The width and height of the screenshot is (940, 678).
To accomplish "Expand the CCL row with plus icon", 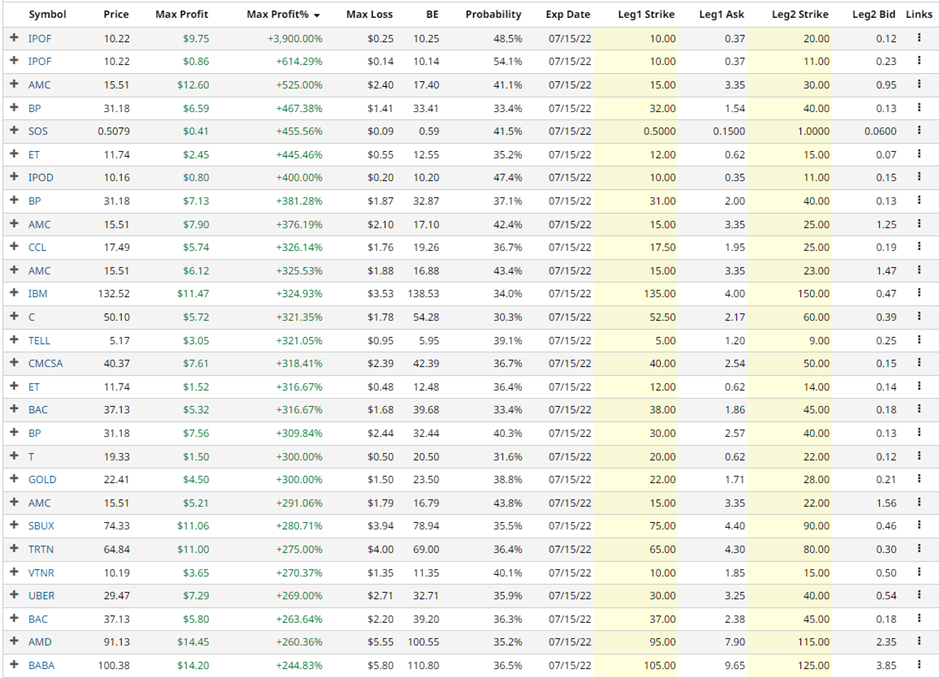I will [x=14, y=247].
